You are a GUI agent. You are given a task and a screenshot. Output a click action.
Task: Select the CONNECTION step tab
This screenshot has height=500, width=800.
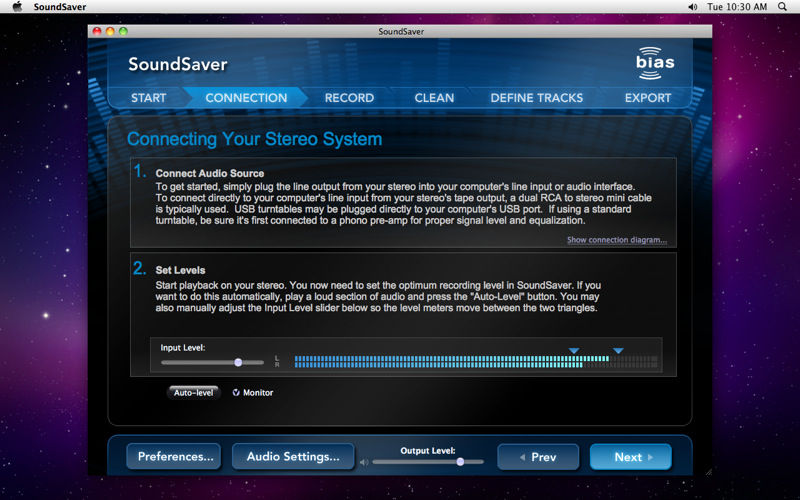click(246, 98)
